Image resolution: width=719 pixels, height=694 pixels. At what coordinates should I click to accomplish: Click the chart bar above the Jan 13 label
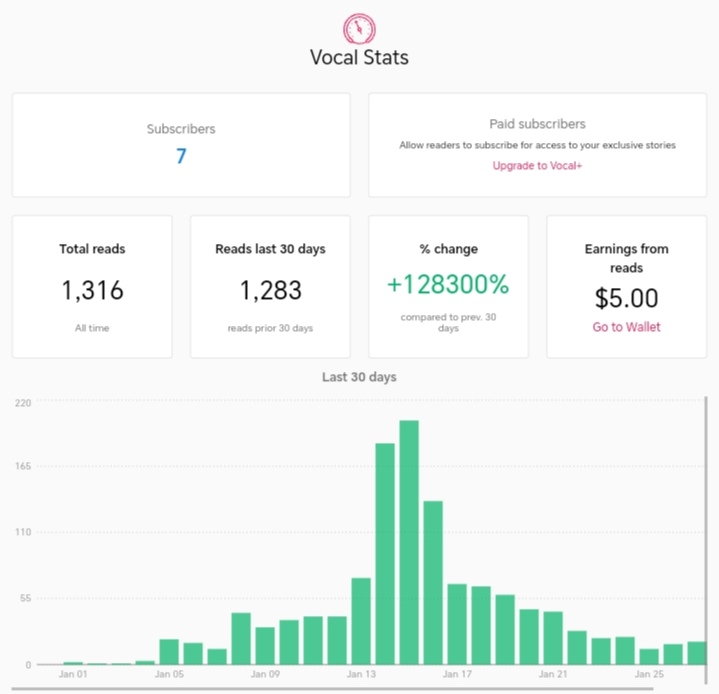tap(361, 621)
